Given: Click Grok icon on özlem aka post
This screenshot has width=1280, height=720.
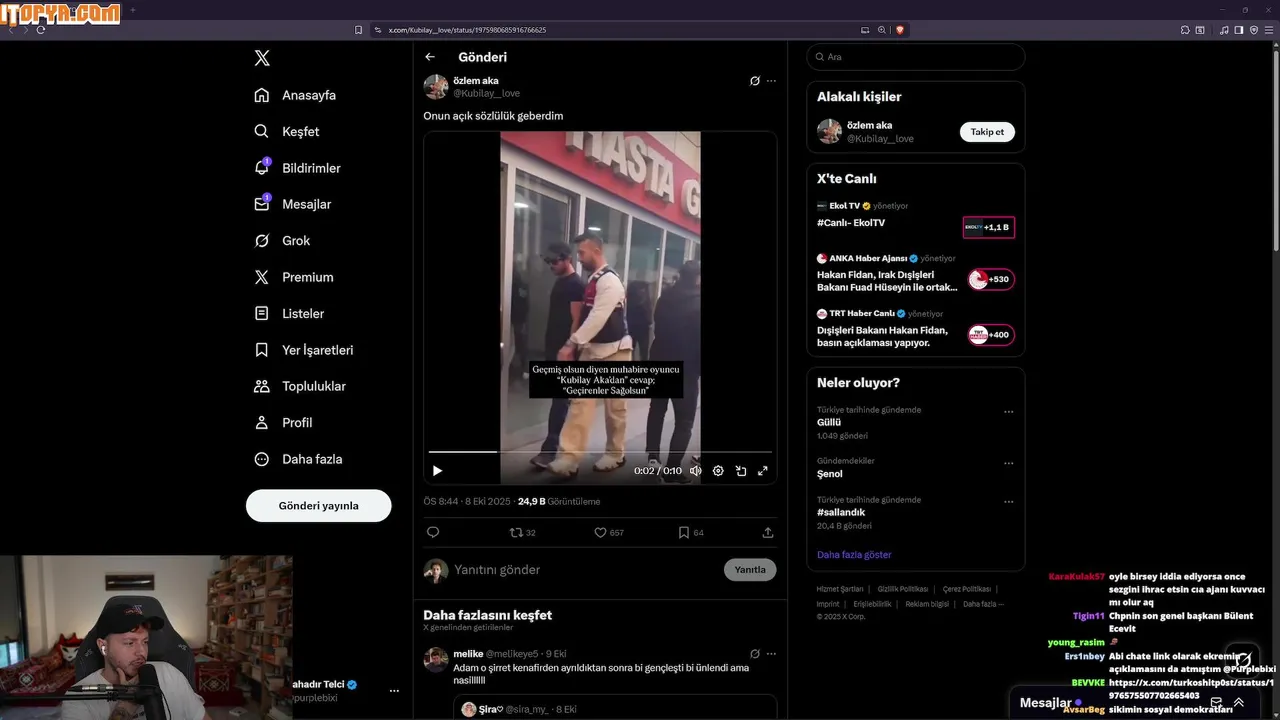Looking at the screenshot, I should click(755, 81).
